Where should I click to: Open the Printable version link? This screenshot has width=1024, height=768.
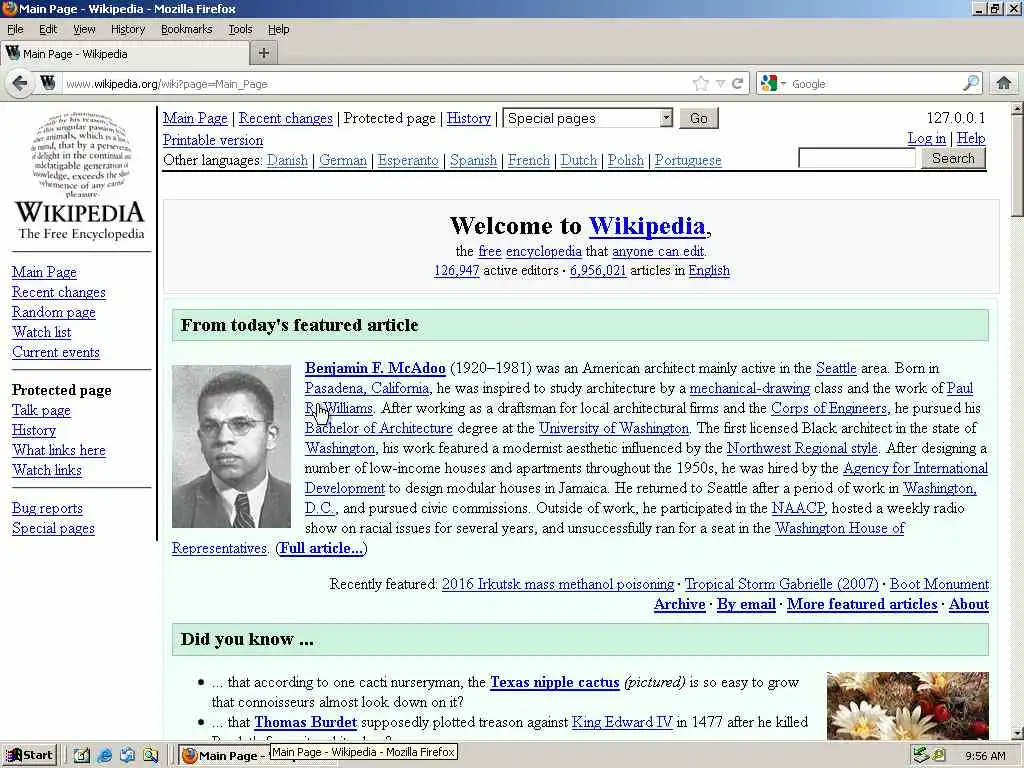coord(213,140)
